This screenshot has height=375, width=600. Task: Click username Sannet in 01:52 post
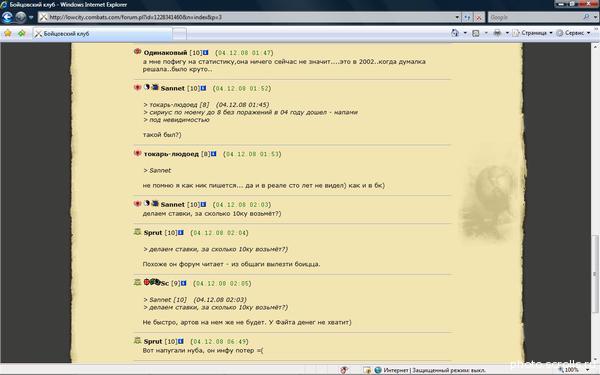[173, 88]
